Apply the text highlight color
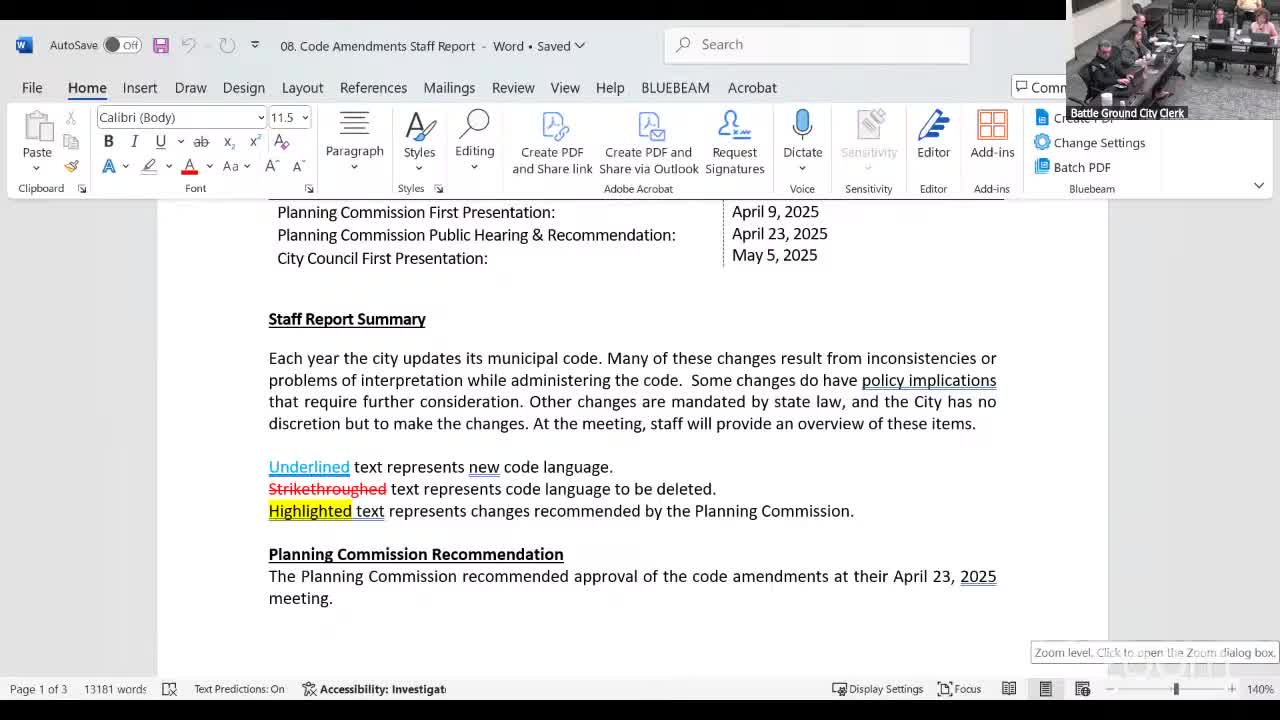The width and height of the screenshot is (1280, 720). tap(150, 166)
